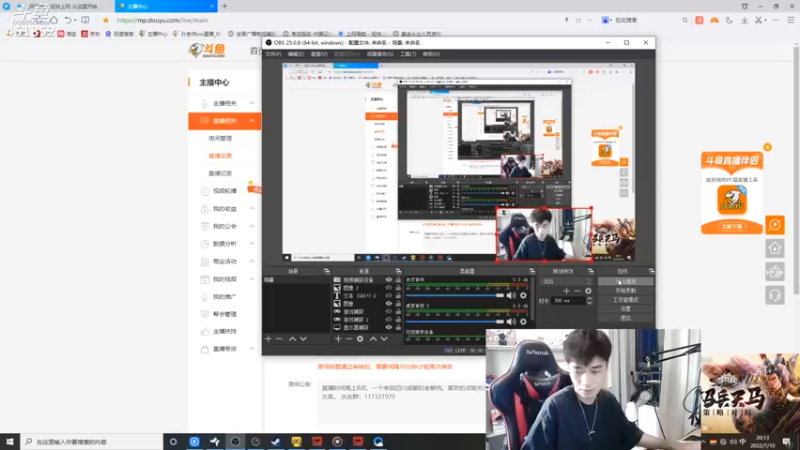Viewport: 800px width, 450px height.
Task: Adjust the 台式音响 volume slider
Action: (455, 295)
